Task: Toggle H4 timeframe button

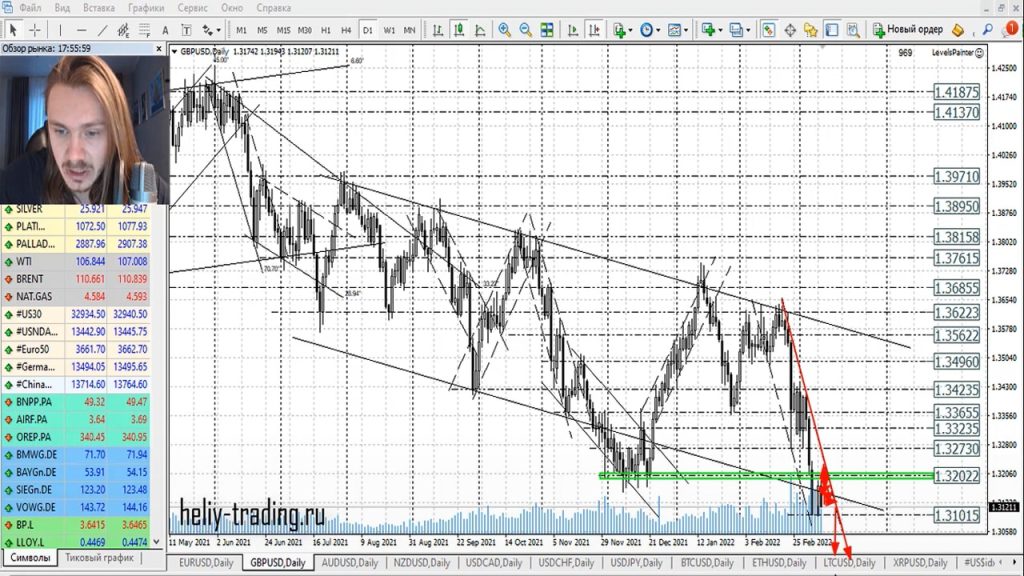Action: (346, 30)
